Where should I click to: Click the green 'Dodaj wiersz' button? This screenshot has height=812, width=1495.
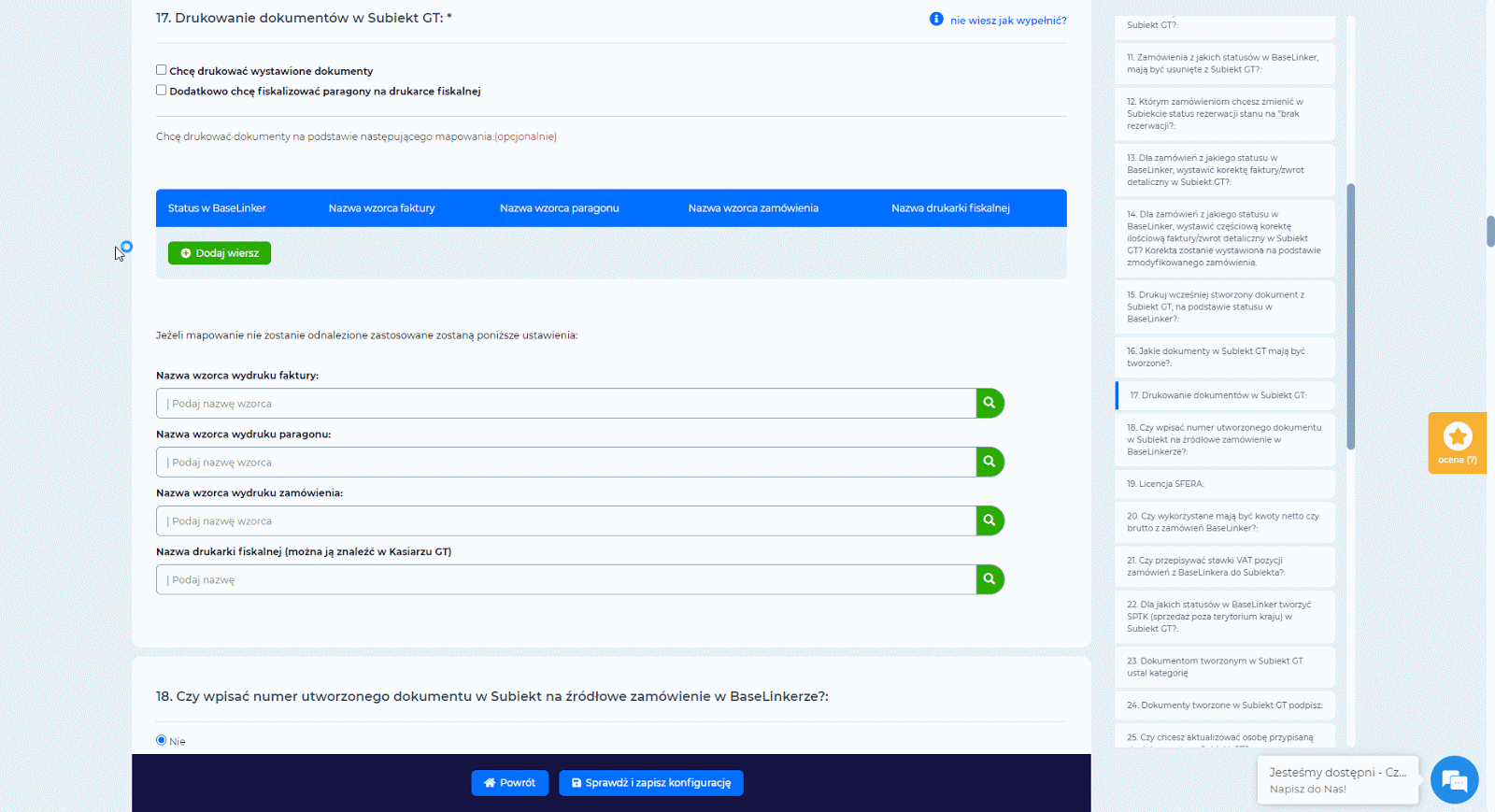(x=220, y=253)
